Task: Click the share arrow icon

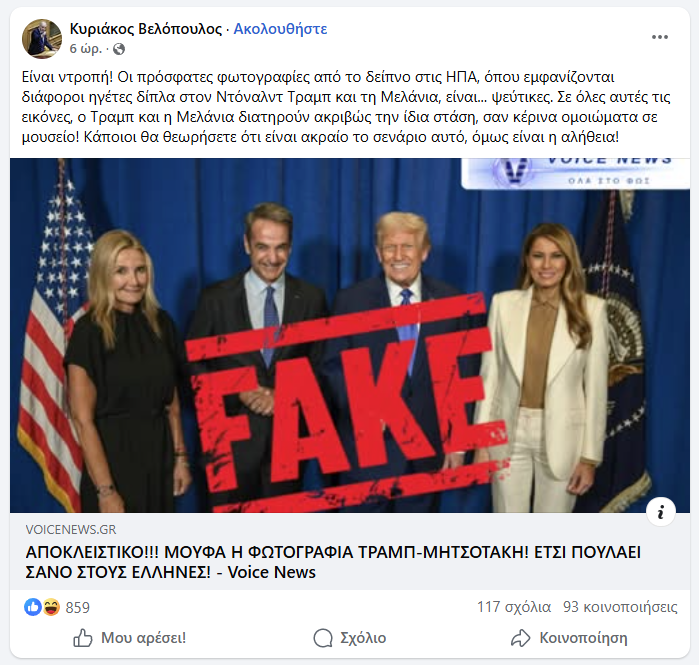Action: [x=521, y=638]
